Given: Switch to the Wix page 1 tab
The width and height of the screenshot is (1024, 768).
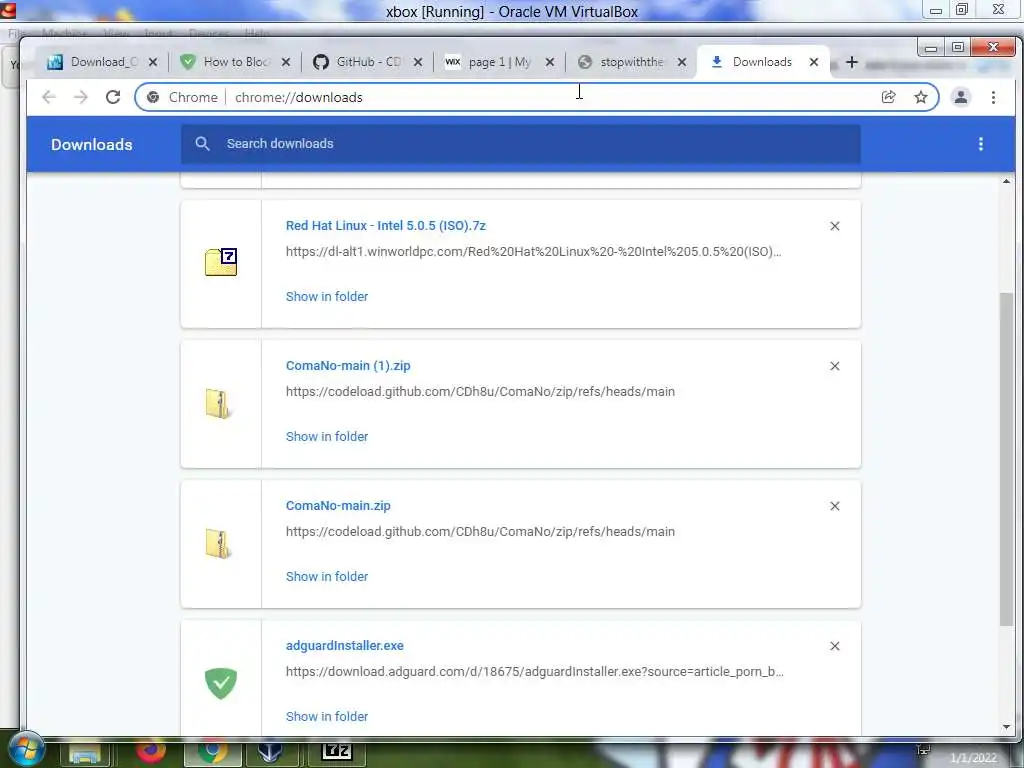Looking at the screenshot, I should 499,62.
